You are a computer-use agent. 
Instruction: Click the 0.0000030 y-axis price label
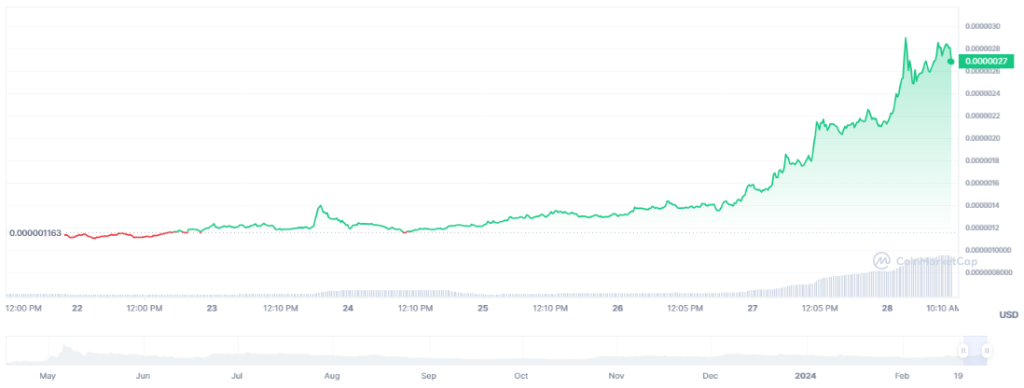coord(983,26)
